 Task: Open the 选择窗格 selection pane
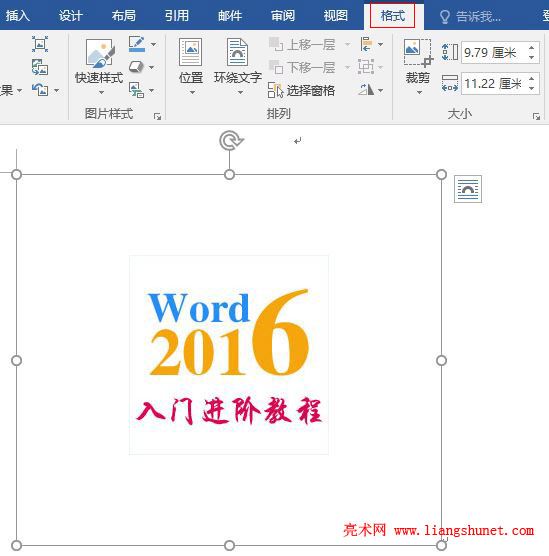301,90
